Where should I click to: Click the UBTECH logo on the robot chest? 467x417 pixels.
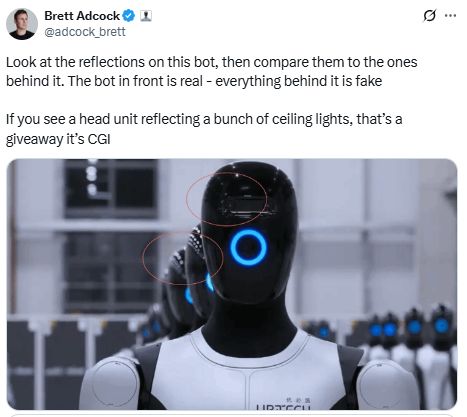pyautogui.click(x=284, y=404)
